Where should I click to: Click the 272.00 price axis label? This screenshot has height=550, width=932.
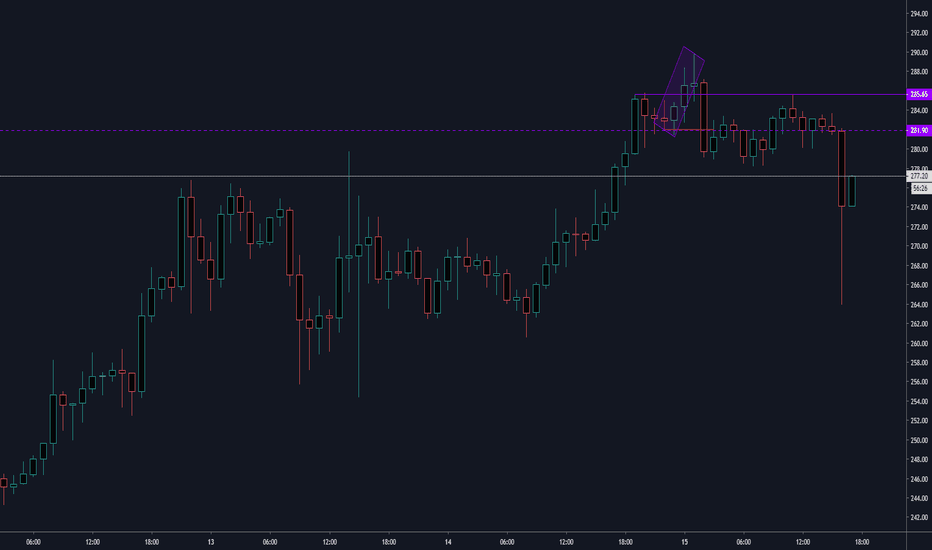pyautogui.click(x=919, y=227)
